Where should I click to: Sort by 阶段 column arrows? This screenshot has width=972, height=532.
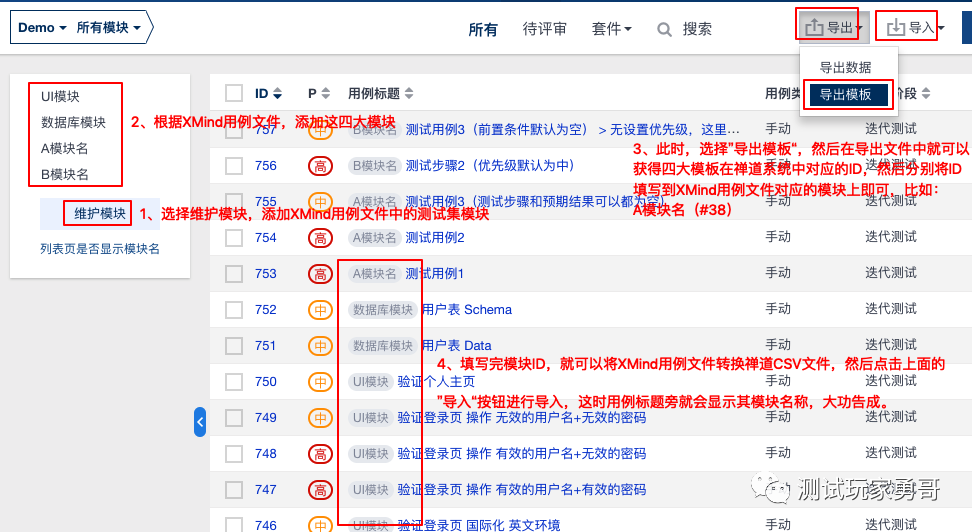click(926, 94)
